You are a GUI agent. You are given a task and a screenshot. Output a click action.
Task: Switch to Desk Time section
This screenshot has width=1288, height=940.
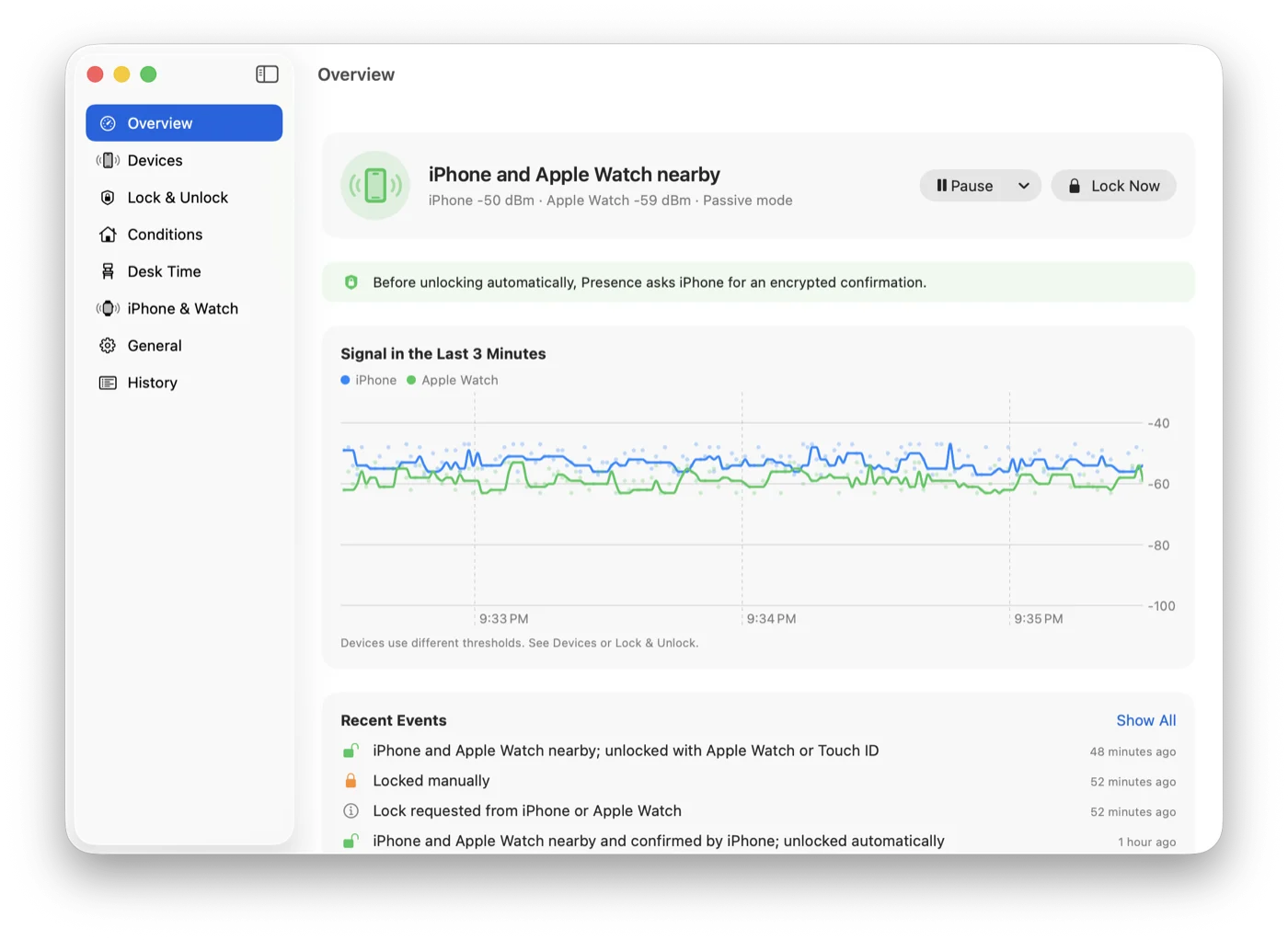[184, 271]
